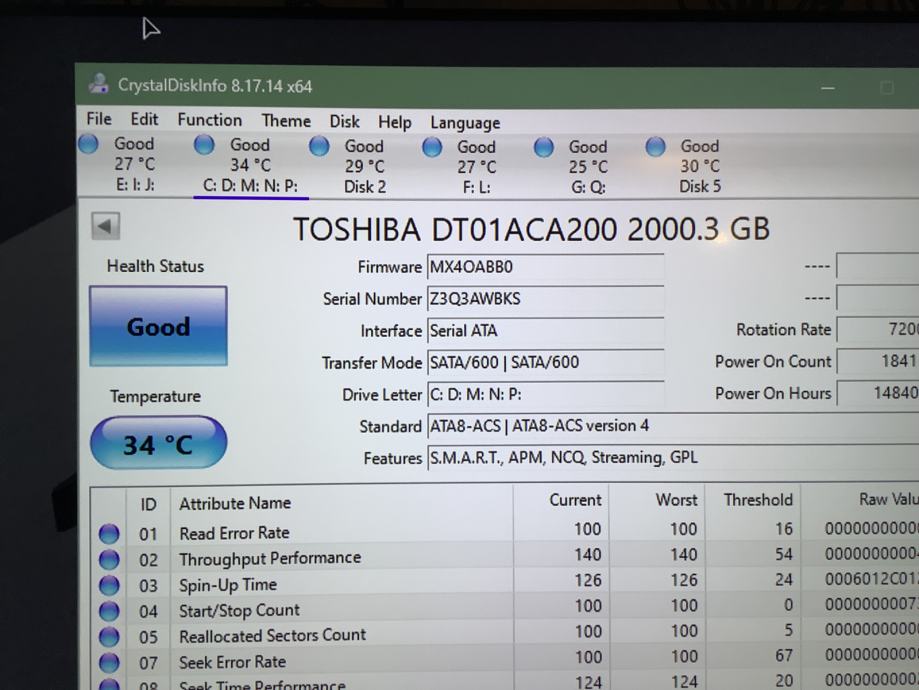Click the previous disk arrow button

[x=104, y=226]
